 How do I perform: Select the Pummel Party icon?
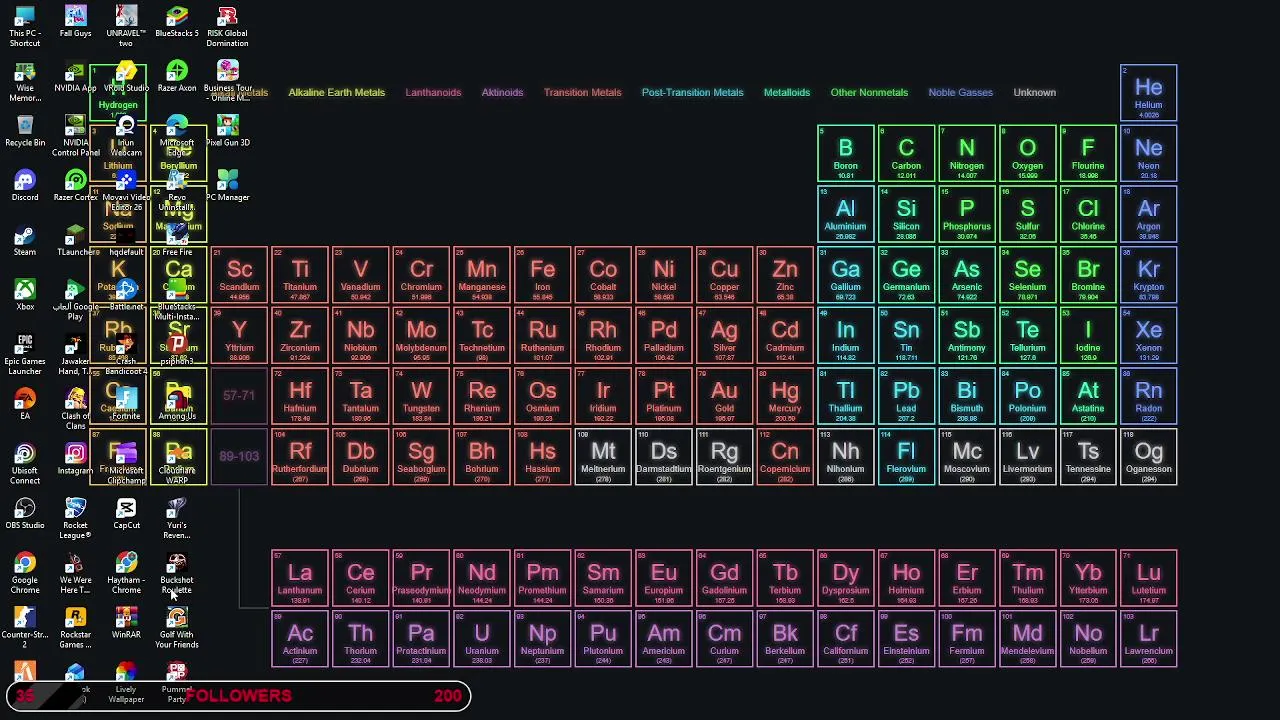tap(177, 683)
